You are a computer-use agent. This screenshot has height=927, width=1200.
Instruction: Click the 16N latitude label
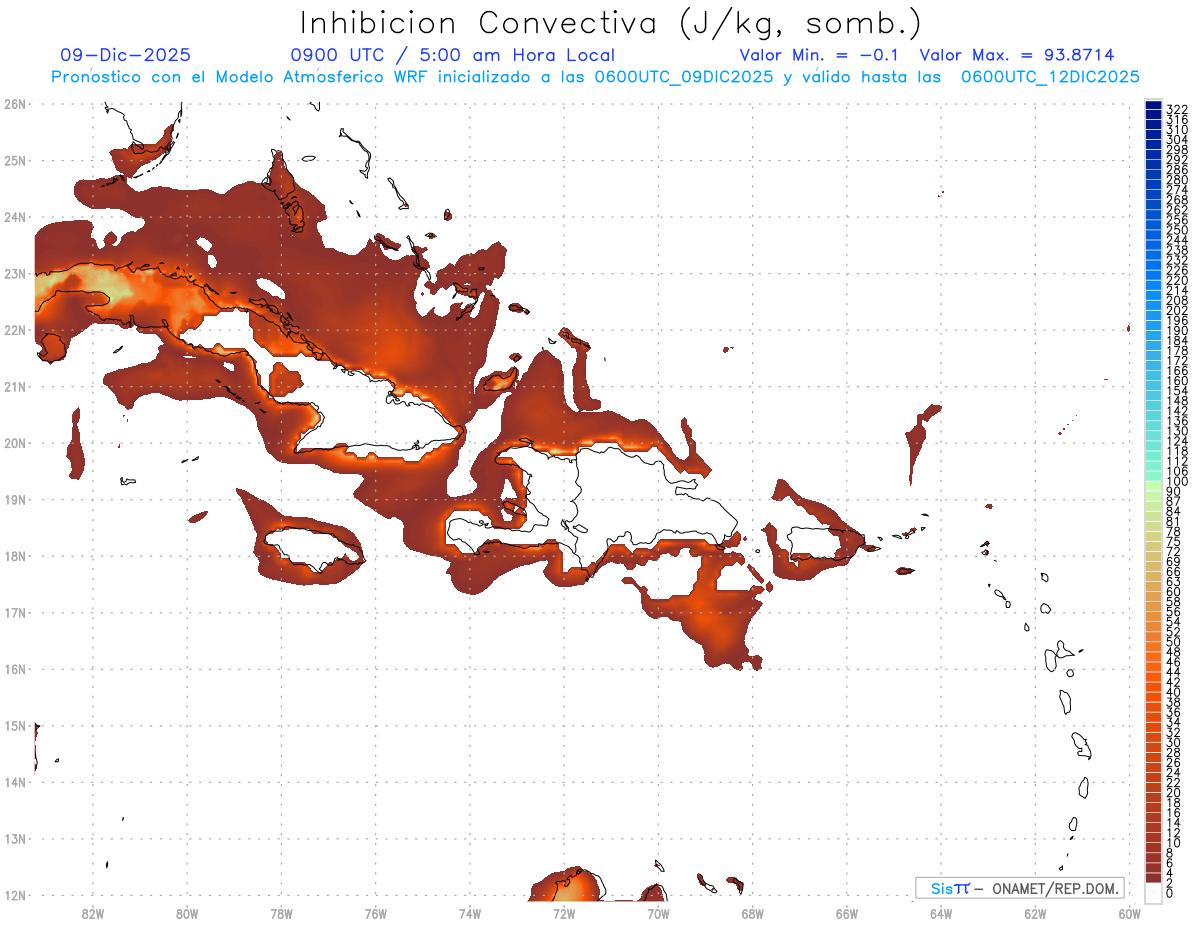pyautogui.click(x=15, y=669)
